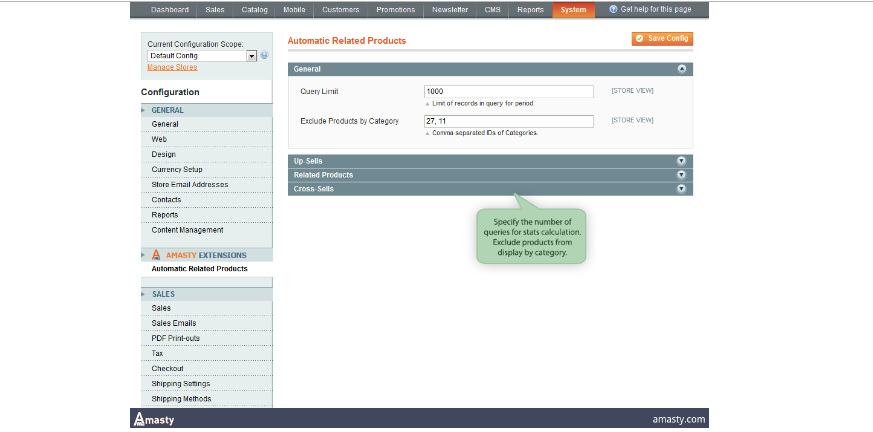Click the Configuration sidebar heading
The height and width of the screenshot is (432, 873).
pos(170,92)
